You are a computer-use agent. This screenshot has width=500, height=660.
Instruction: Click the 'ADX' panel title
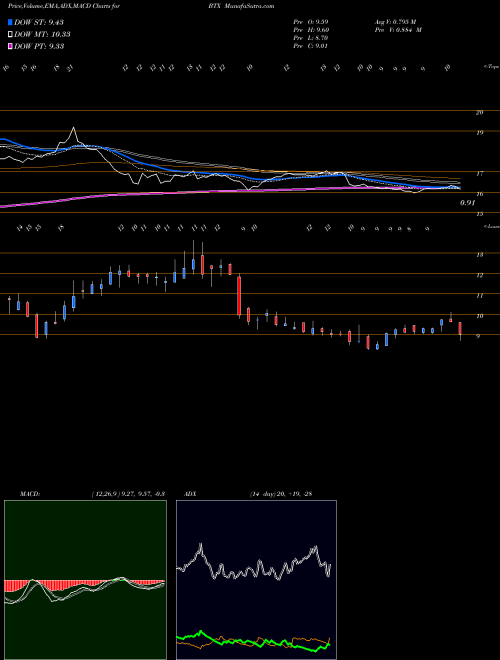click(x=191, y=494)
